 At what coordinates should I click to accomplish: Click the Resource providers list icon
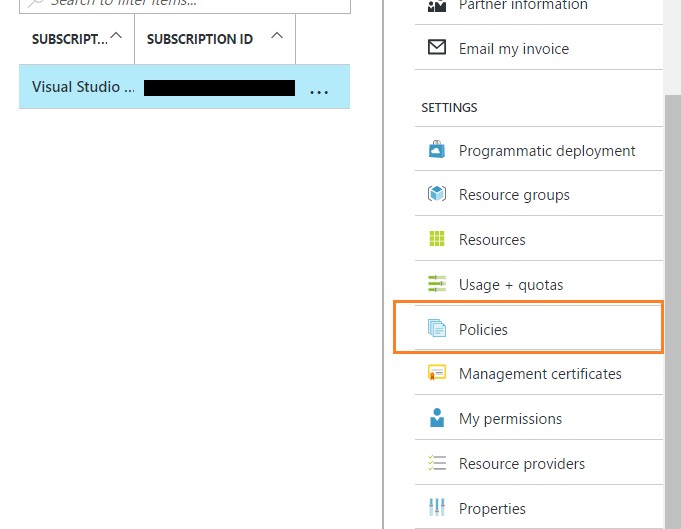pos(436,463)
